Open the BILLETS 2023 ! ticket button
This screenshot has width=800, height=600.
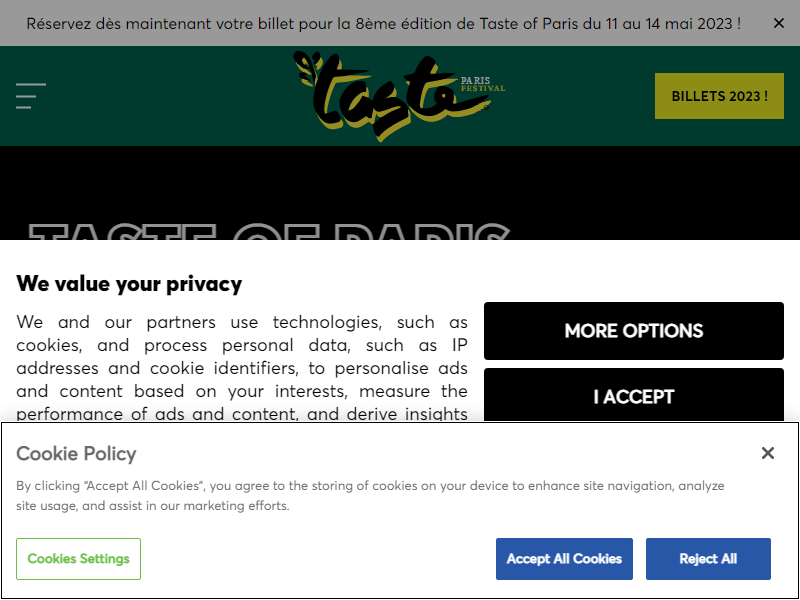pyautogui.click(x=719, y=96)
